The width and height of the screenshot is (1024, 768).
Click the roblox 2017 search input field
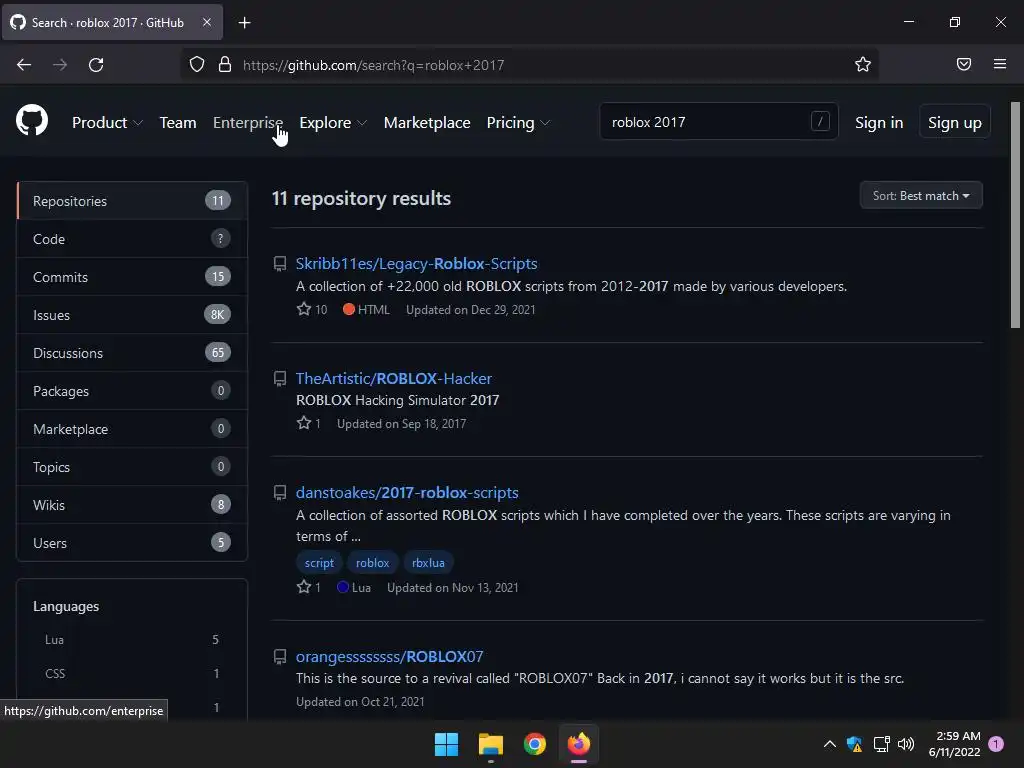(718, 121)
